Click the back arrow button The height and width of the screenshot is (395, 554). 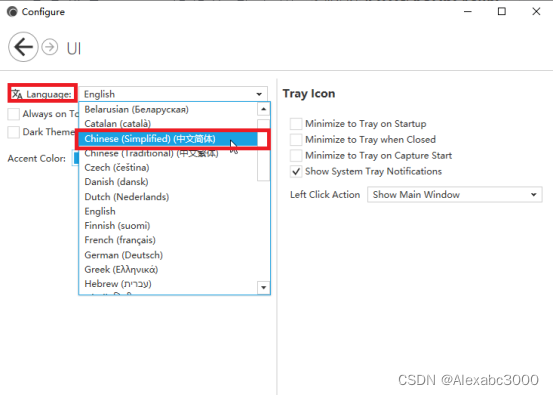[x=23, y=47]
